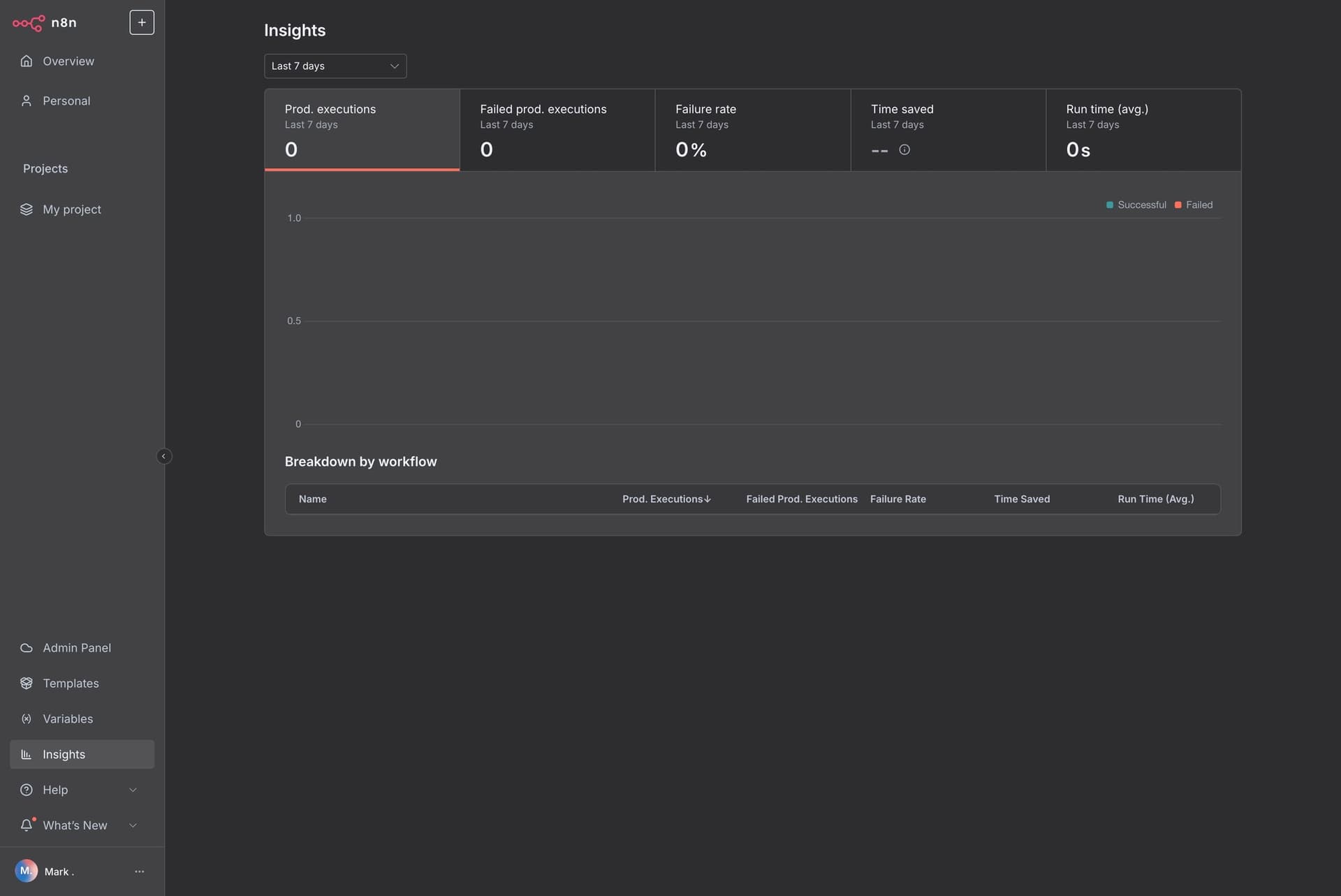The height and width of the screenshot is (896, 1341).
Task: Select the Prod. executions tab
Action: pyautogui.click(x=362, y=130)
